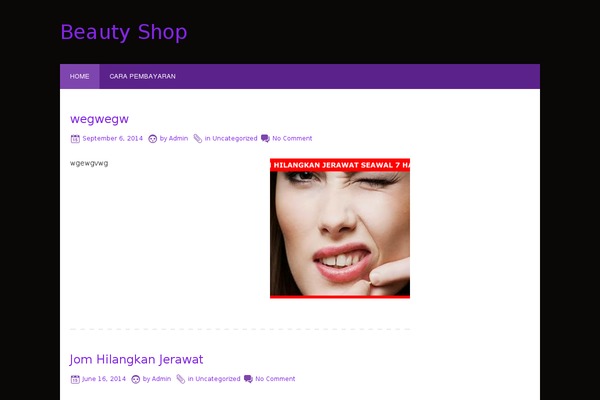Click the comment bubble icon of Jom Hilangkan Jerawat post
This screenshot has height=400, width=600.
click(x=248, y=379)
